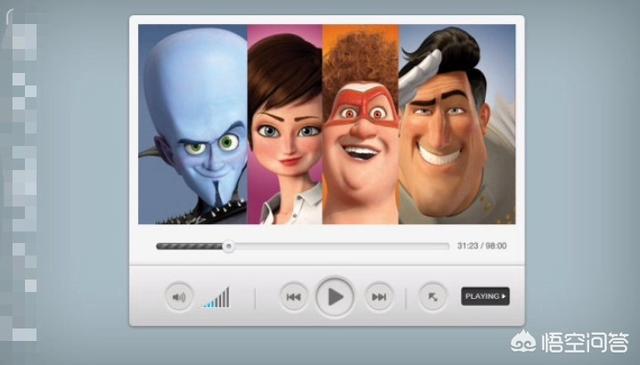This screenshot has width=640, height=365.
Task: Click the pixelated blurred strip at left edge
Action: tap(20, 176)
